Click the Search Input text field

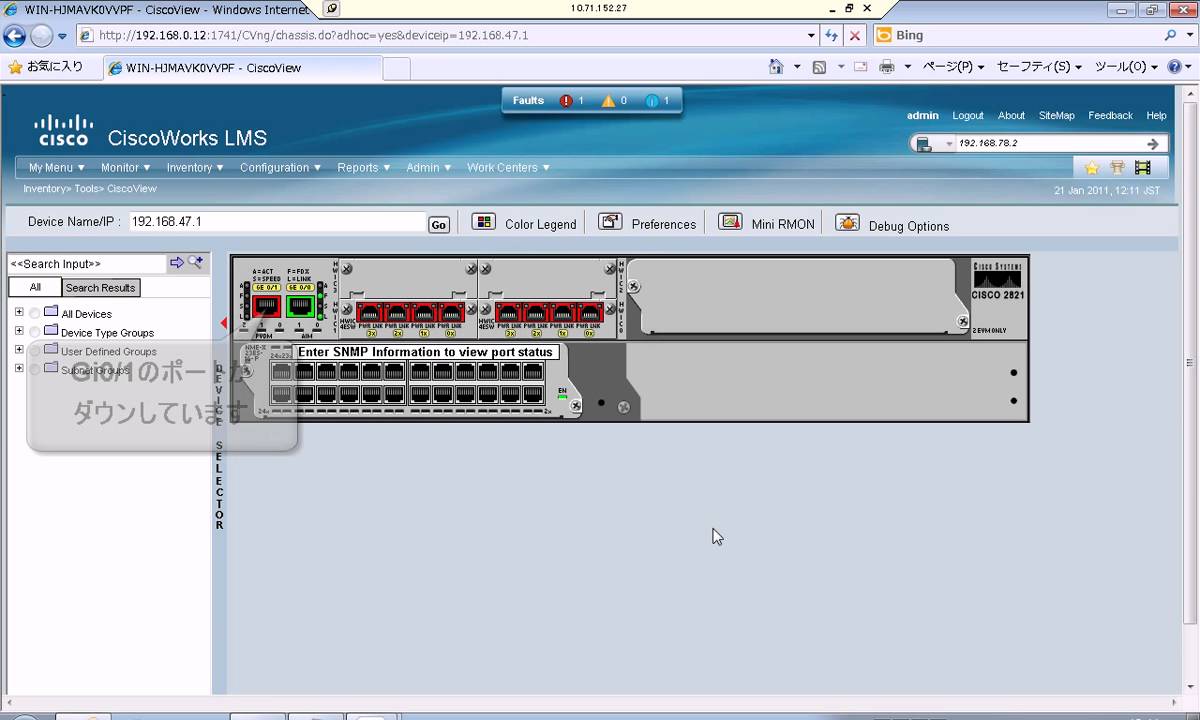pyautogui.click(x=86, y=263)
